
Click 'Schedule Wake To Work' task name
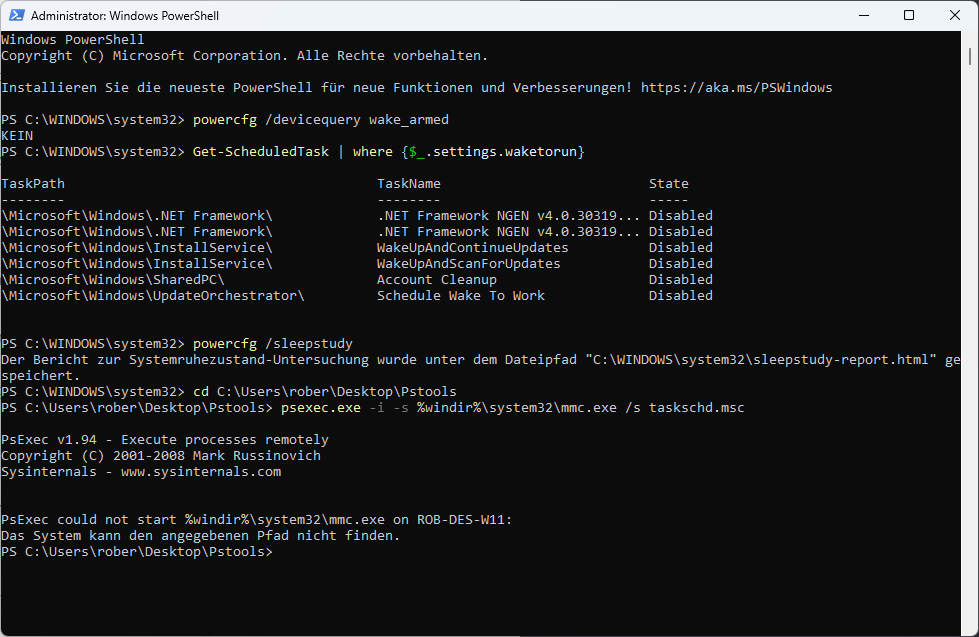pos(460,295)
